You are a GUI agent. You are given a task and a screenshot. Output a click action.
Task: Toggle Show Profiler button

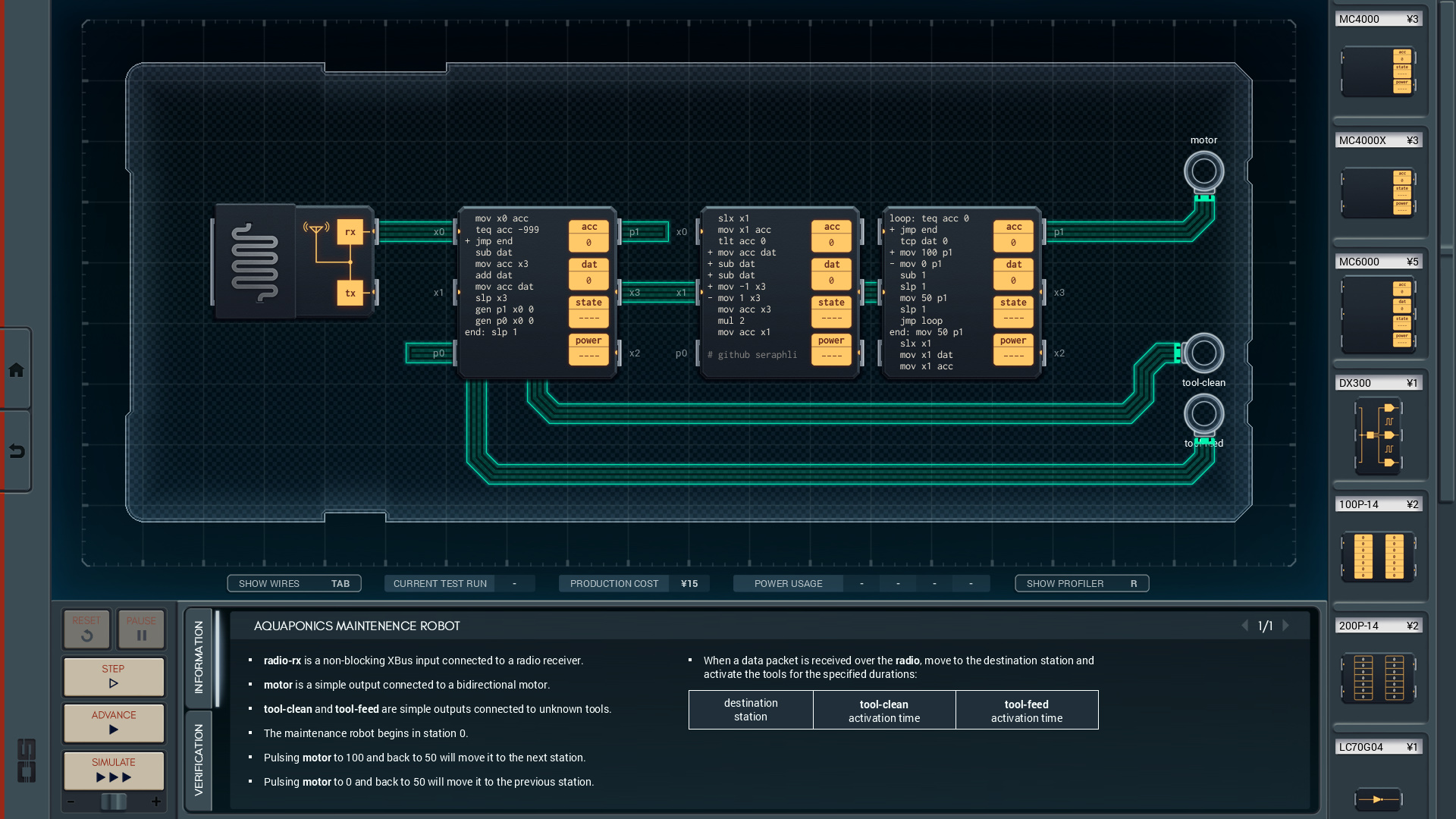click(x=1081, y=583)
